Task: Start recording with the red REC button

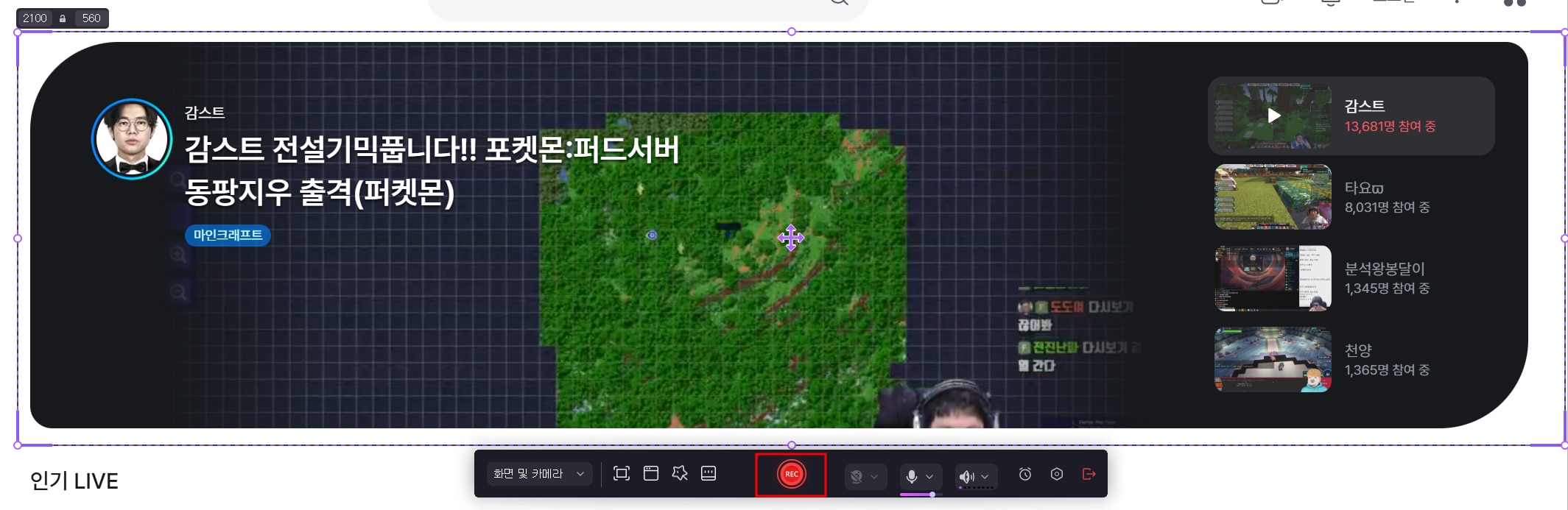Action: point(791,474)
